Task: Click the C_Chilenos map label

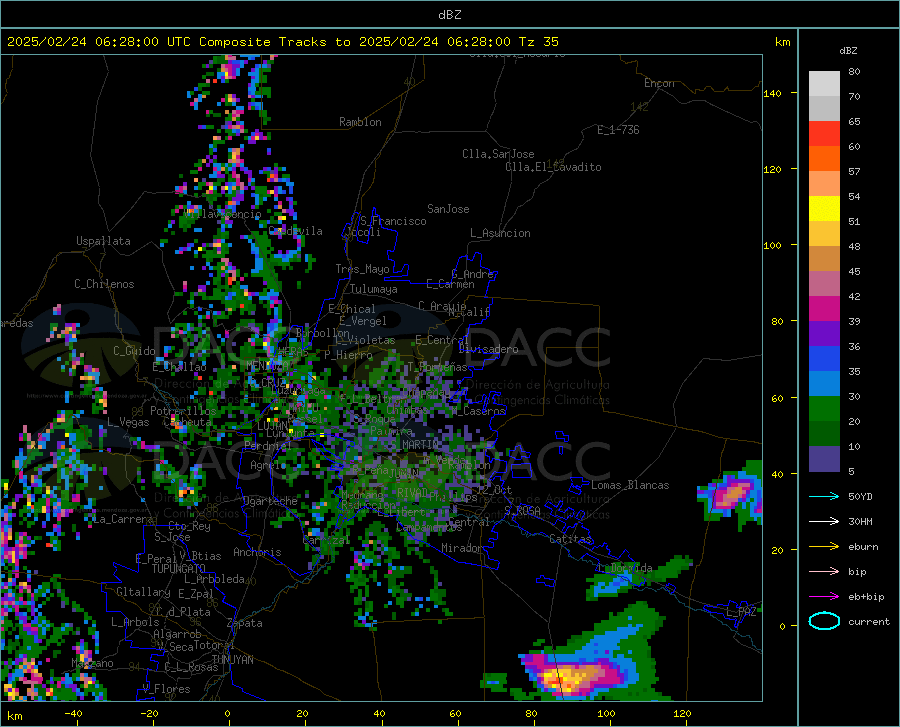Action: [104, 284]
